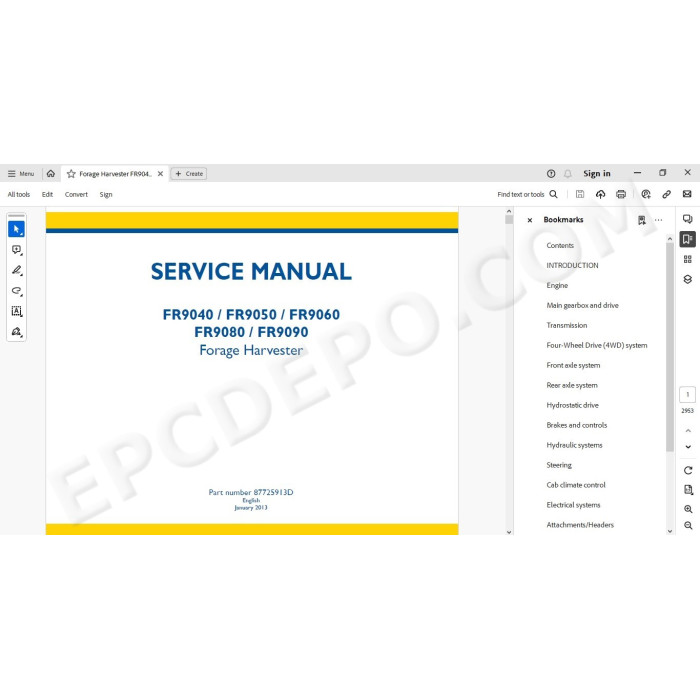Zoom in with magnifier plus icon
Image resolution: width=700 pixels, height=700 pixels.
(688, 509)
